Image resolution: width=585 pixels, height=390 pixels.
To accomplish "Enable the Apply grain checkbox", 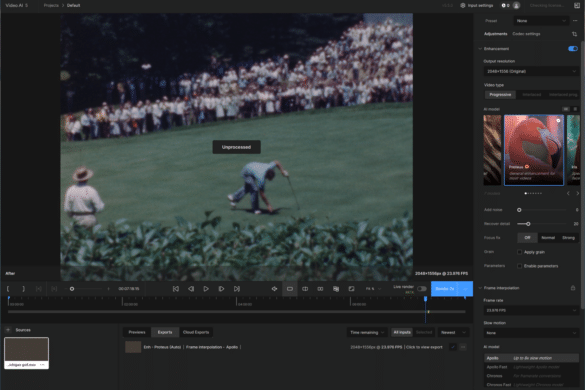I will [x=519, y=252].
